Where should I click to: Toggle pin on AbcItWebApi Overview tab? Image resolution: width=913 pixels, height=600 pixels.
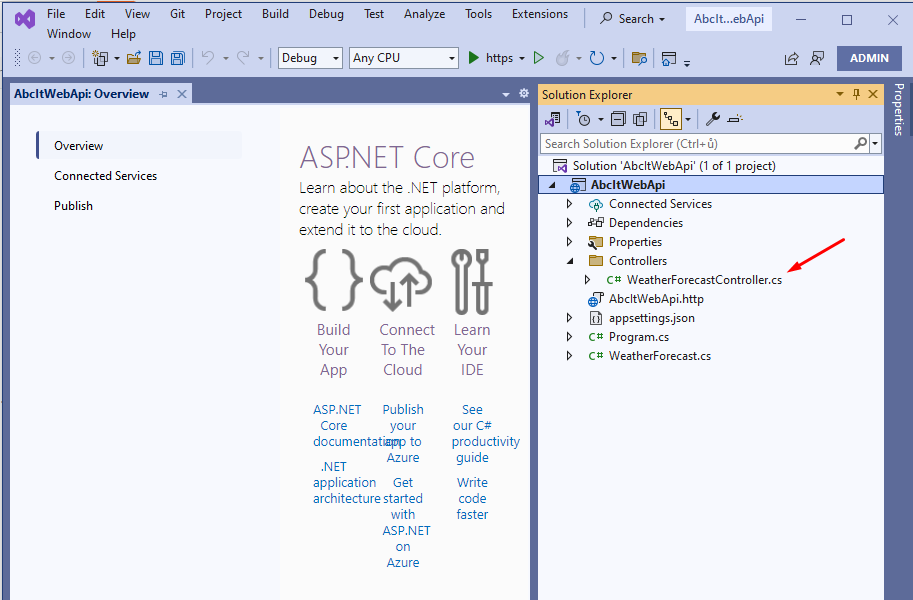(163, 94)
